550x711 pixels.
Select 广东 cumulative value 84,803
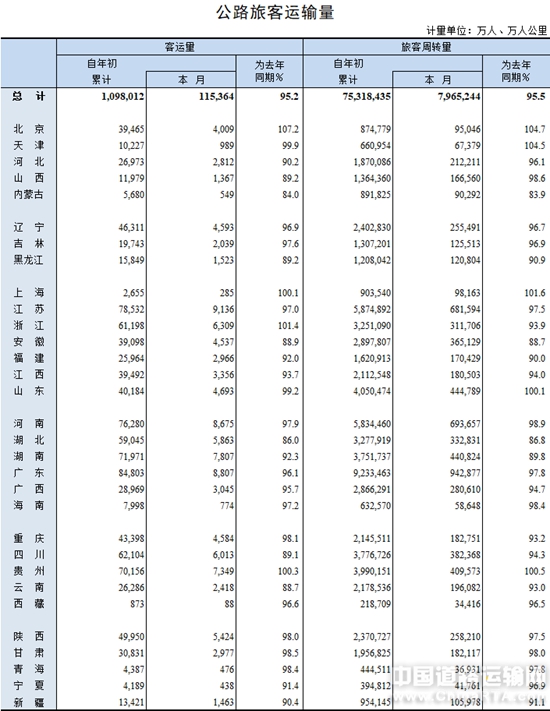(x=131, y=473)
